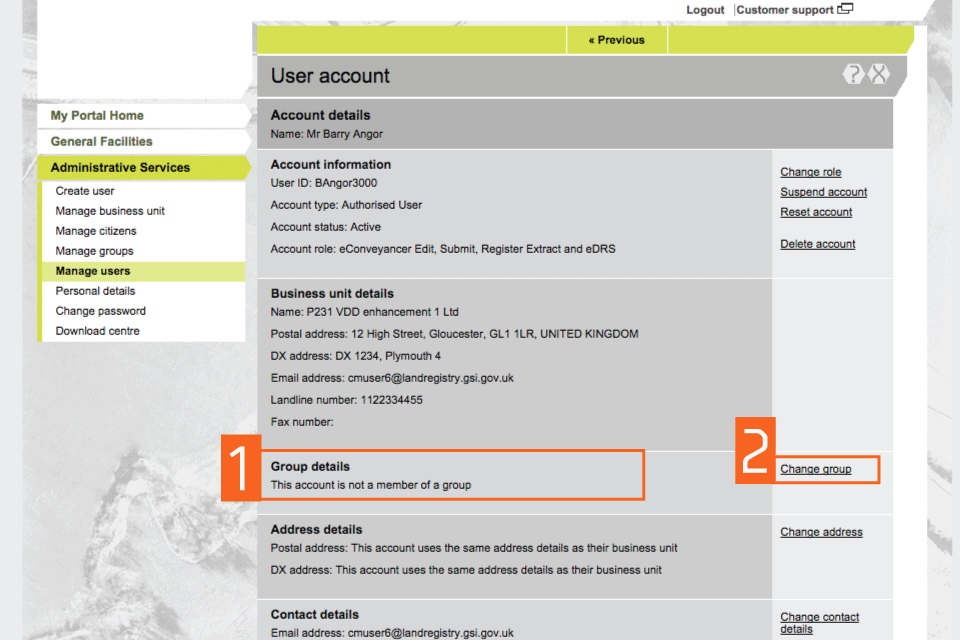Viewport: 960px width, 640px height.
Task: Suspend account via the link
Action: (823, 192)
